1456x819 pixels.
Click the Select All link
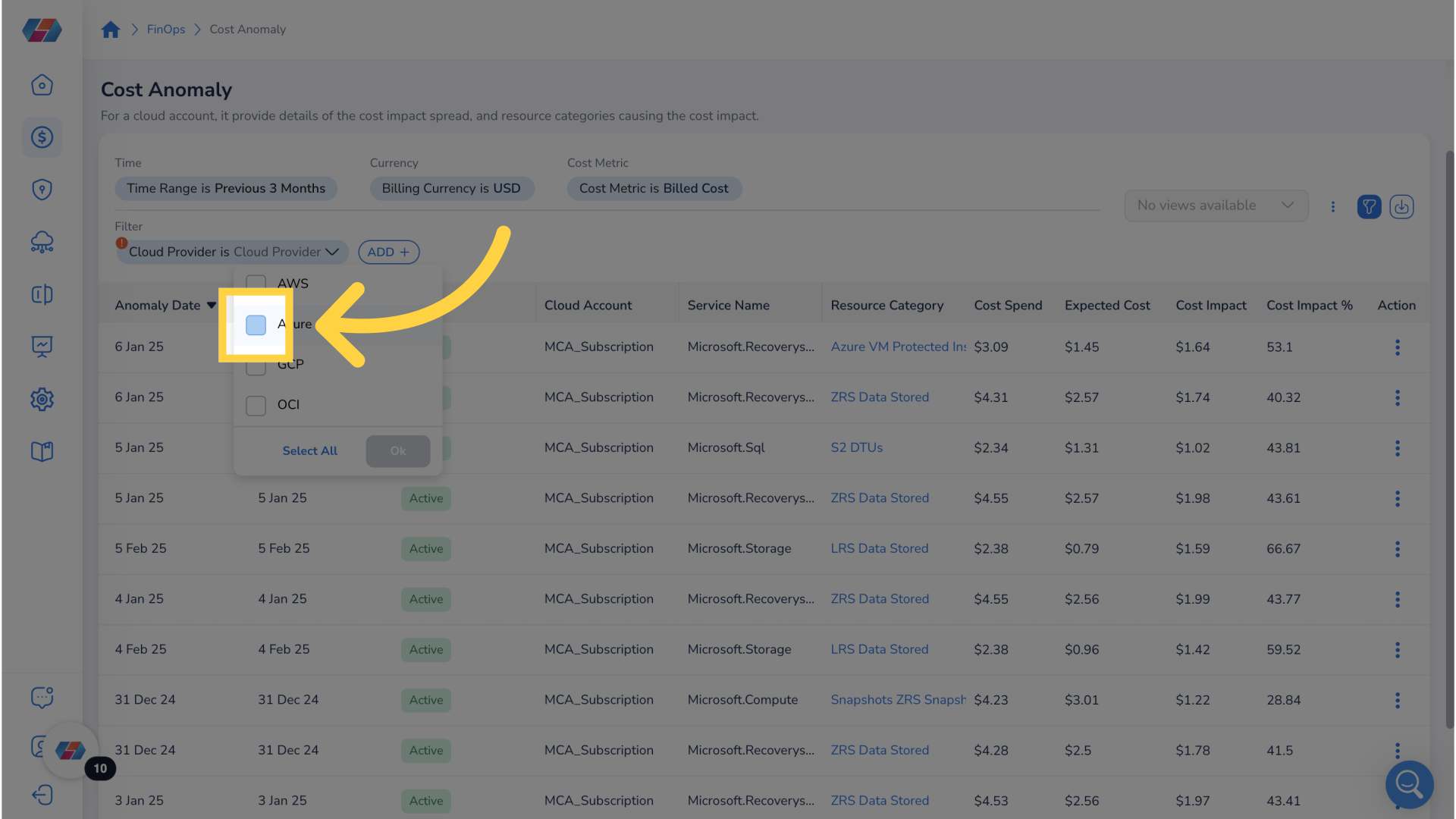309,450
